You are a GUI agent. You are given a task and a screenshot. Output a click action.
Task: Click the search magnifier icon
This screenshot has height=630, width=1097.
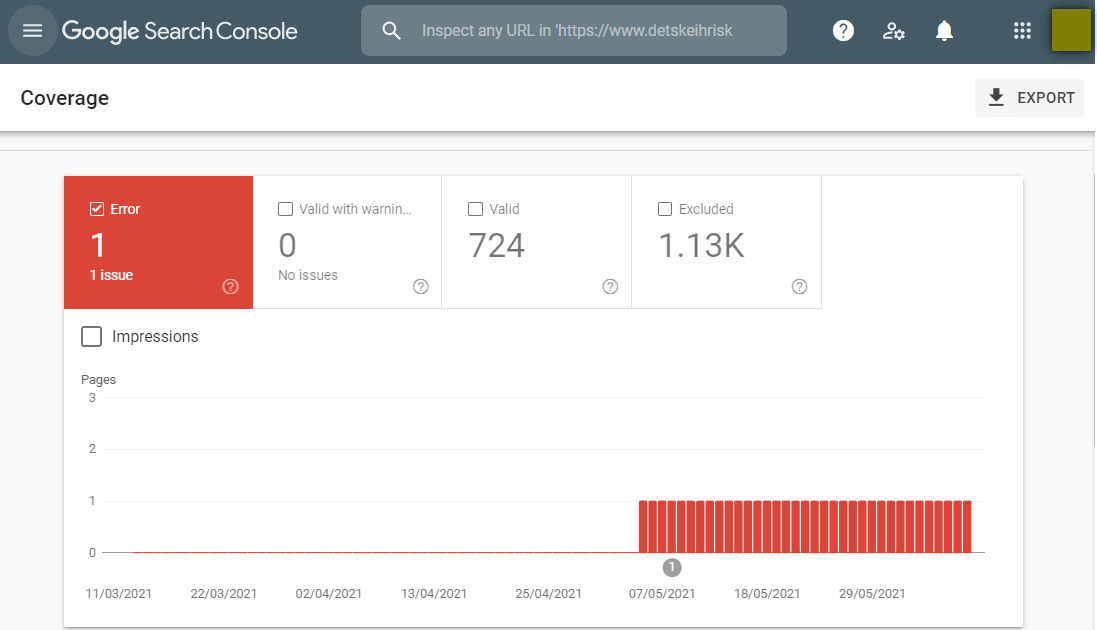click(392, 31)
